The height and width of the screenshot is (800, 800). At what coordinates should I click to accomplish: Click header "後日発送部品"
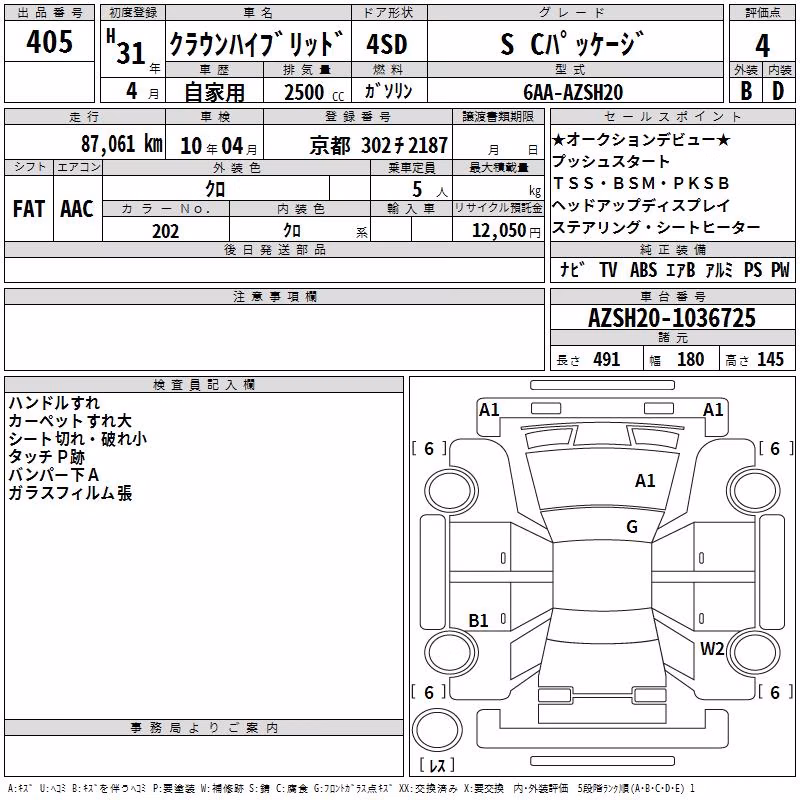tap(274, 249)
